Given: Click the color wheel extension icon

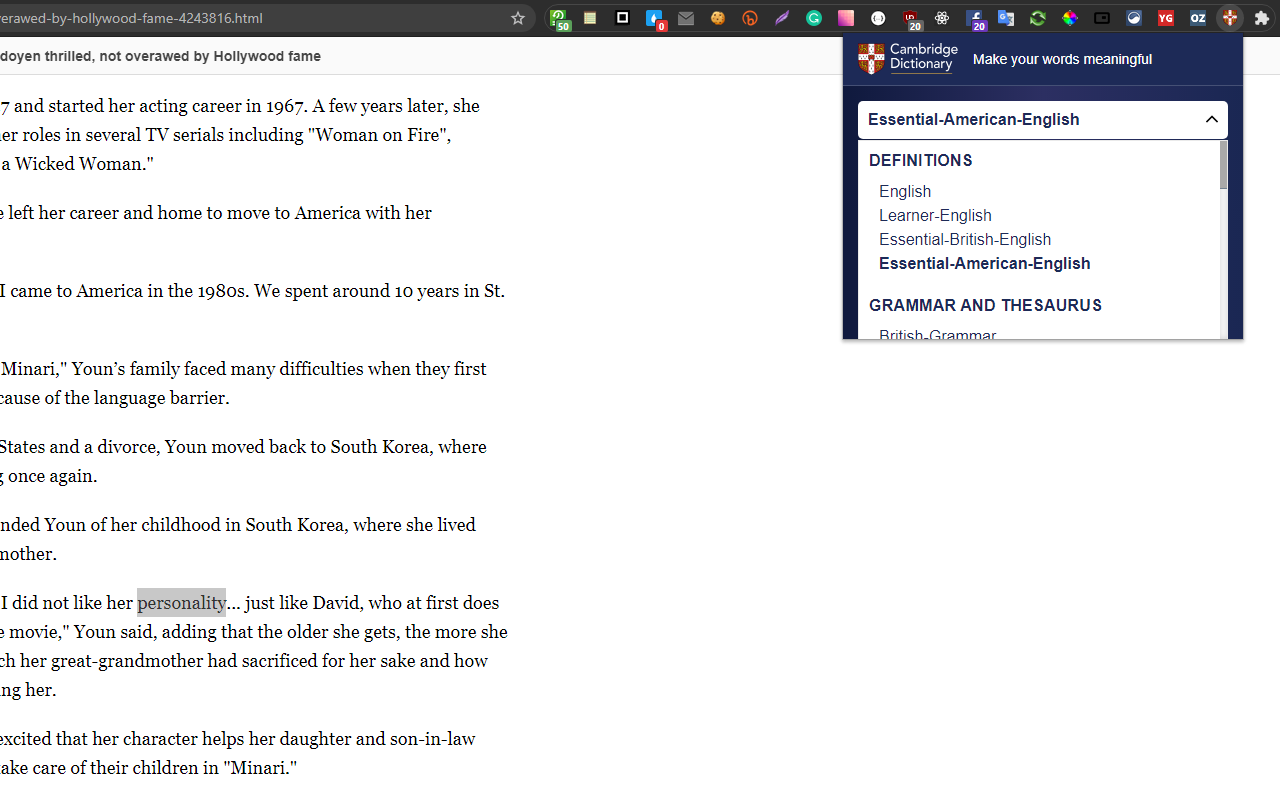Looking at the screenshot, I should coord(1070,18).
